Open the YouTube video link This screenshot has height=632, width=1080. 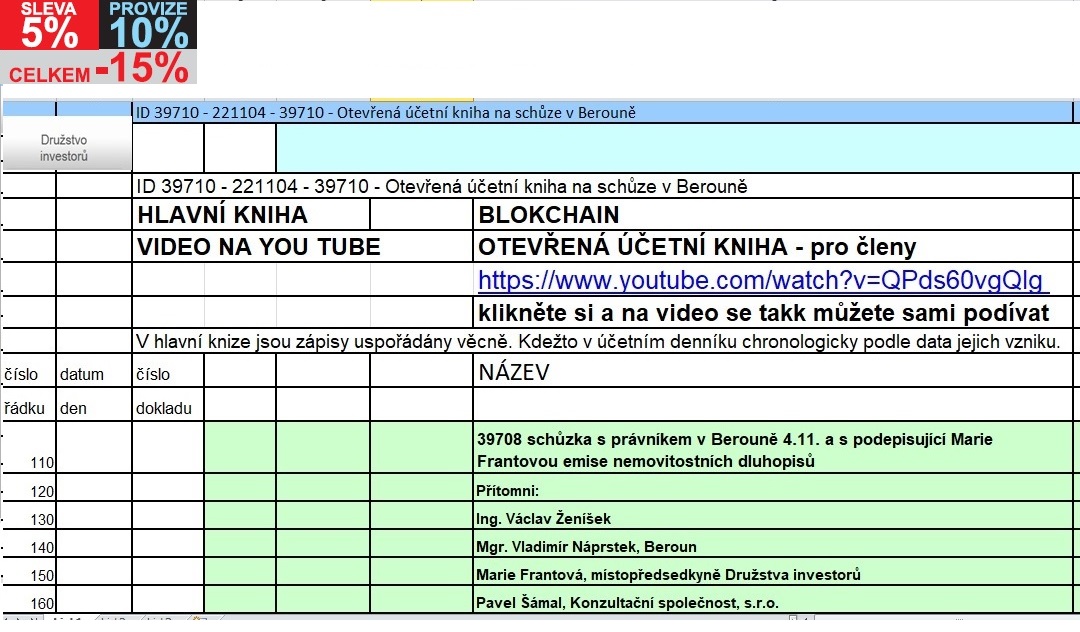763,280
